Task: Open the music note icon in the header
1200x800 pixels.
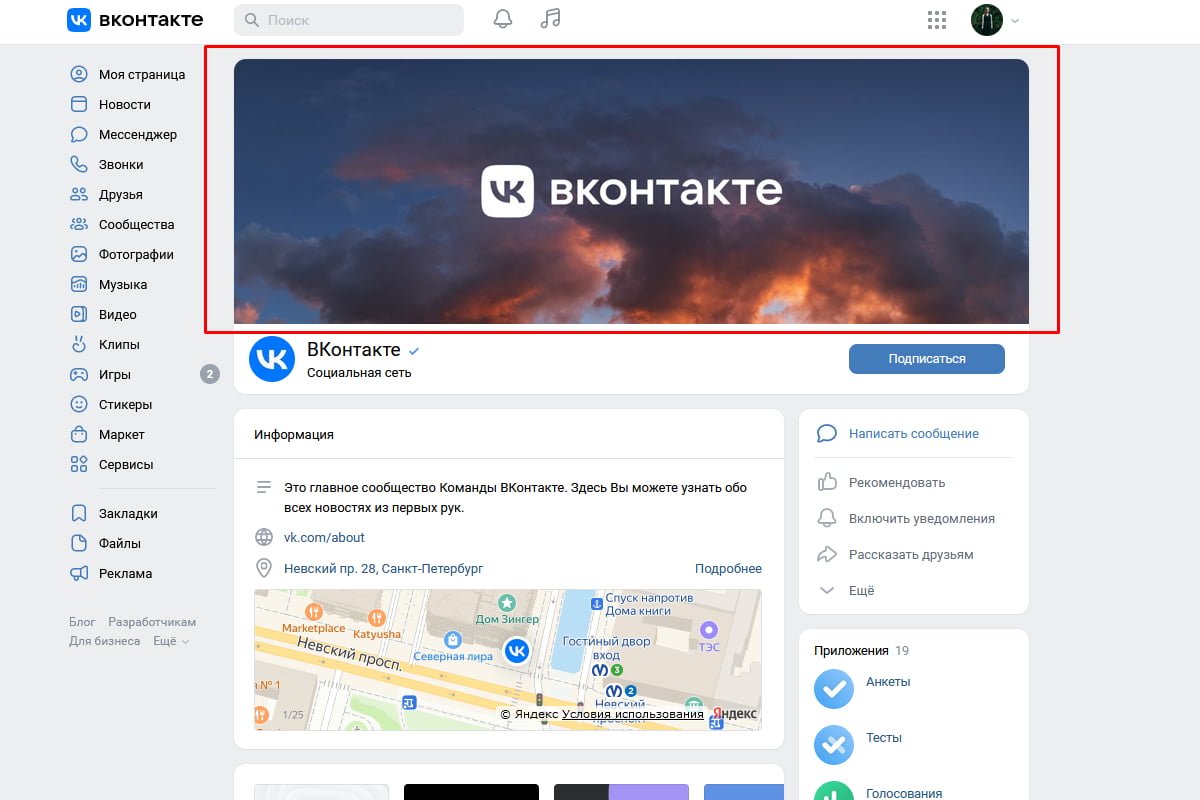Action: (x=550, y=19)
